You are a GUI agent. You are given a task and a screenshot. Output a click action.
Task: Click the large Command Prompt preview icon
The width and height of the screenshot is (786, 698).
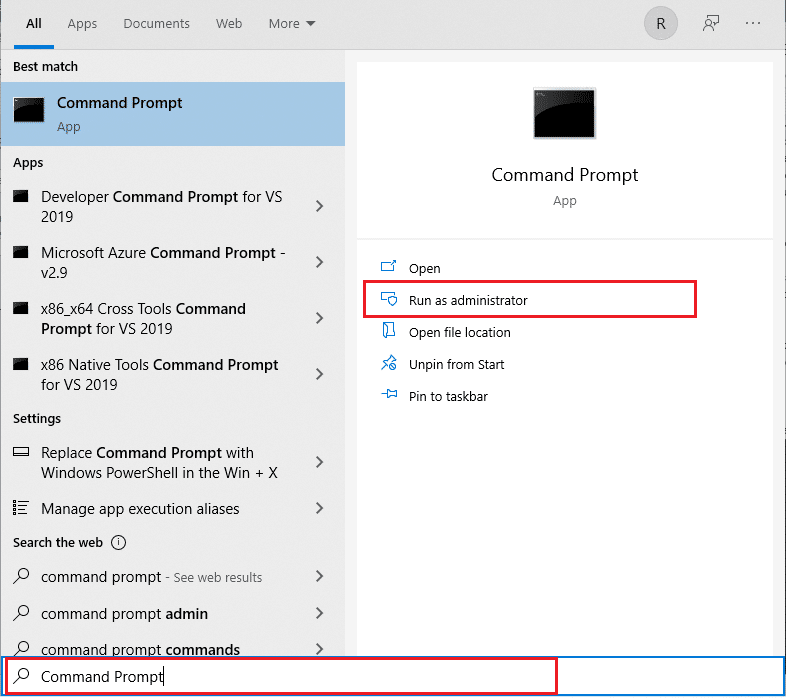click(564, 114)
